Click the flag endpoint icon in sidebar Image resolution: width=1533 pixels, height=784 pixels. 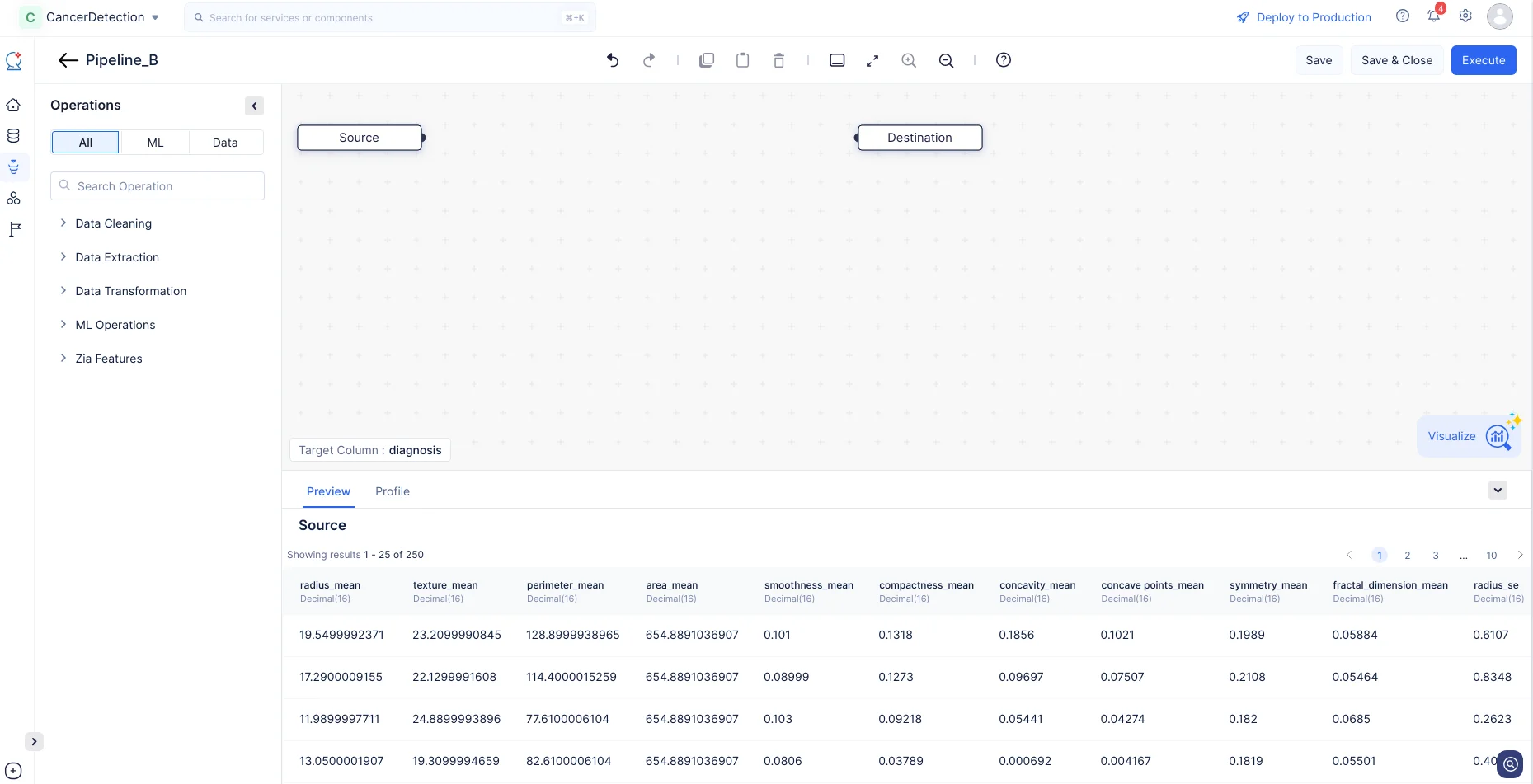click(14, 229)
